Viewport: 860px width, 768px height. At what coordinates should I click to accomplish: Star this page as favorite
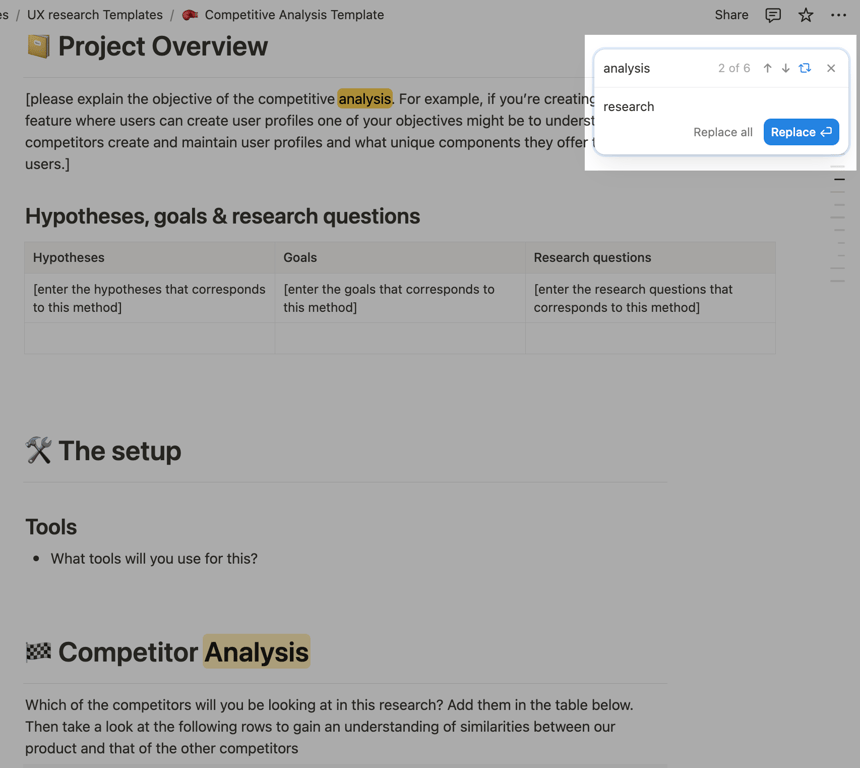(x=805, y=15)
